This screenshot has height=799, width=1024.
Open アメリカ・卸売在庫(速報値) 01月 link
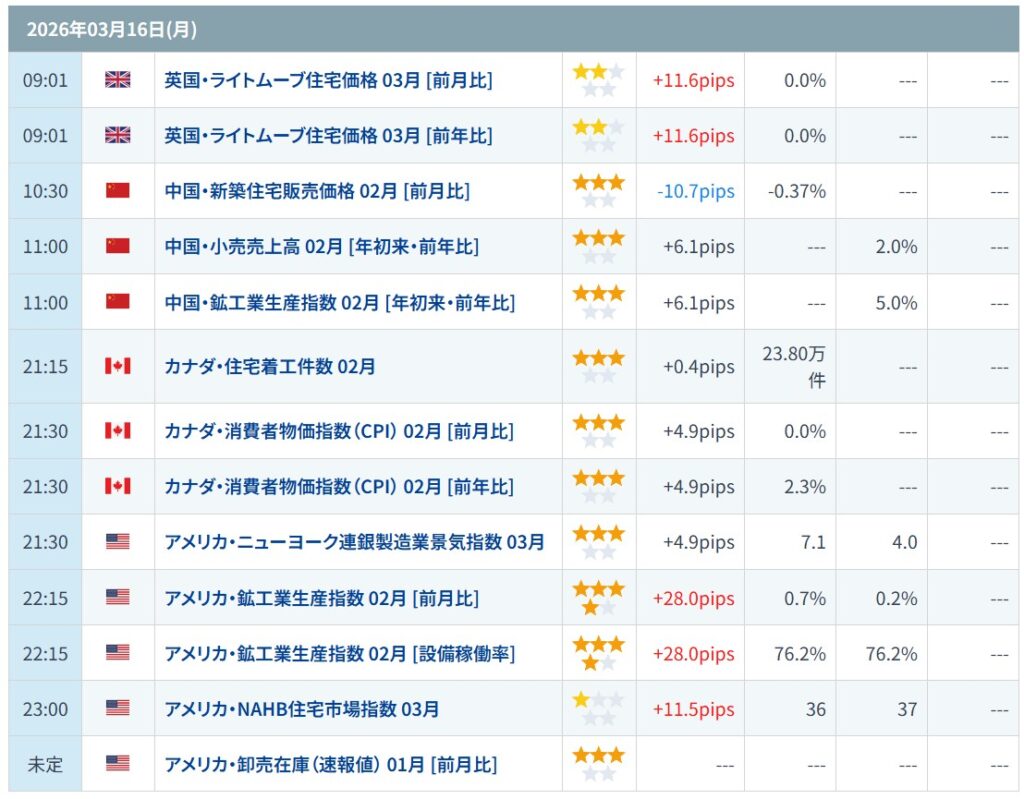(x=330, y=765)
